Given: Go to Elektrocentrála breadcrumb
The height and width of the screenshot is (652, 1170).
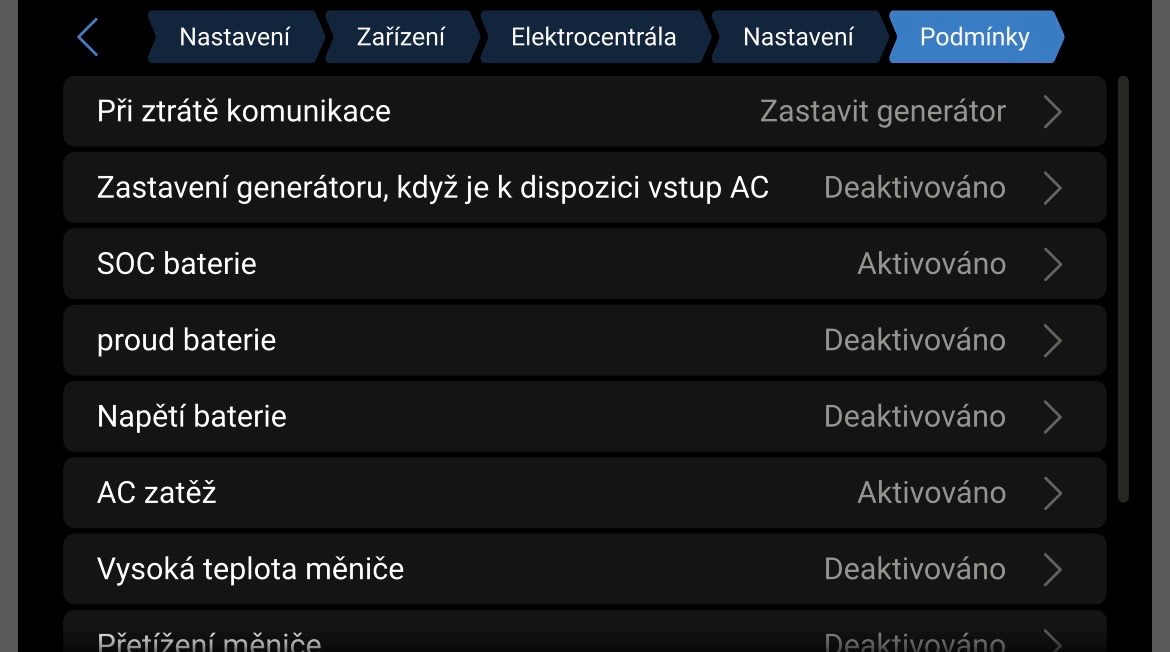Looking at the screenshot, I should [x=593, y=38].
